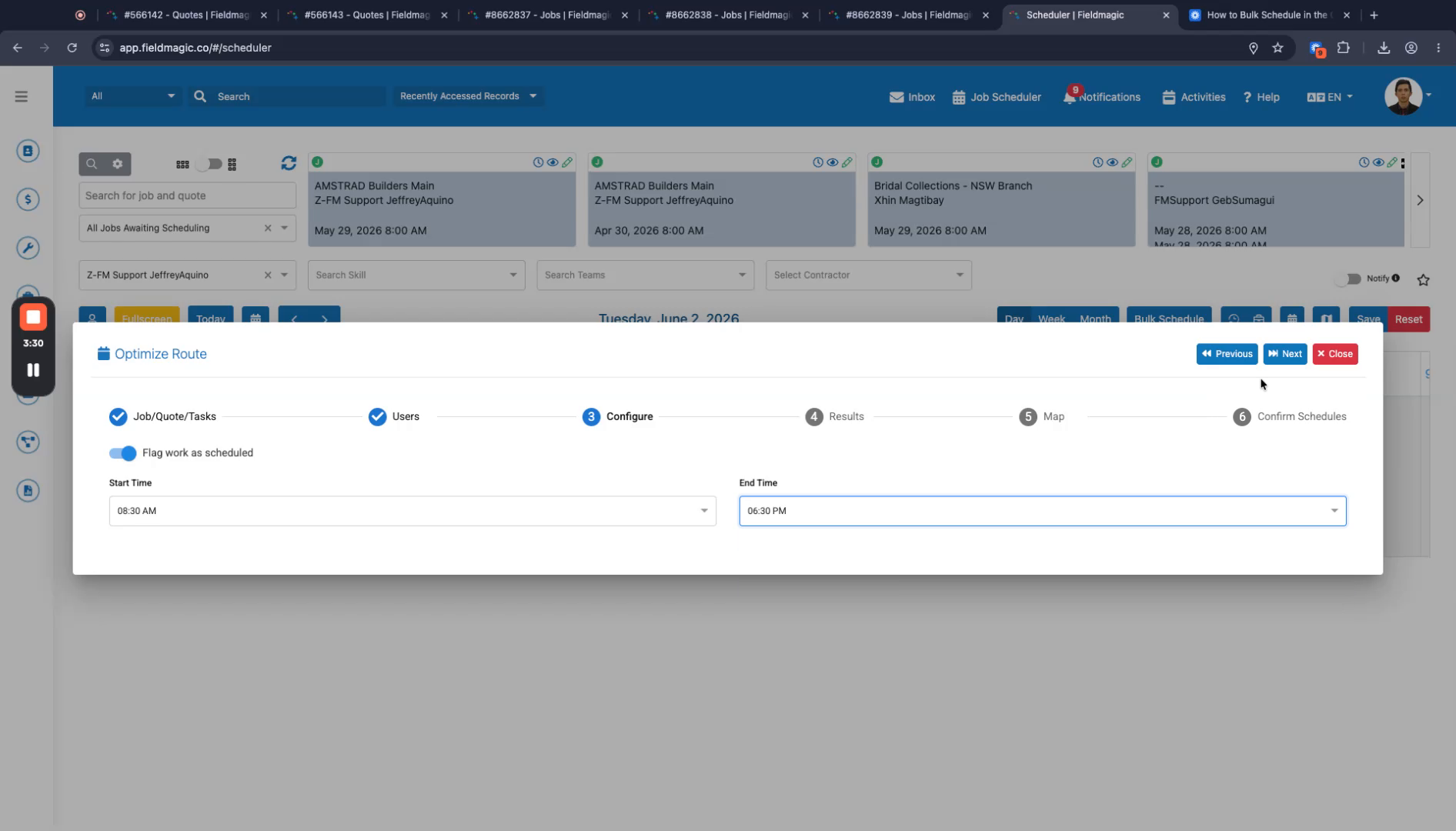The image size is (1456, 831).
Task: Edit the first AMSTRAD job card with the pencil icon
Action: tap(567, 162)
